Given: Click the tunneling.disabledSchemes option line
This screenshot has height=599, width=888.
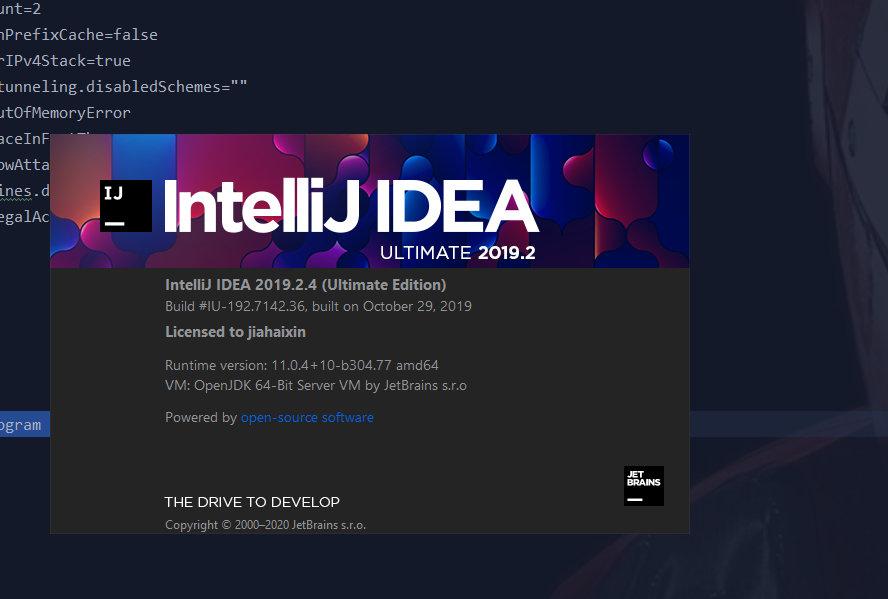Looking at the screenshot, I should (x=120, y=86).
